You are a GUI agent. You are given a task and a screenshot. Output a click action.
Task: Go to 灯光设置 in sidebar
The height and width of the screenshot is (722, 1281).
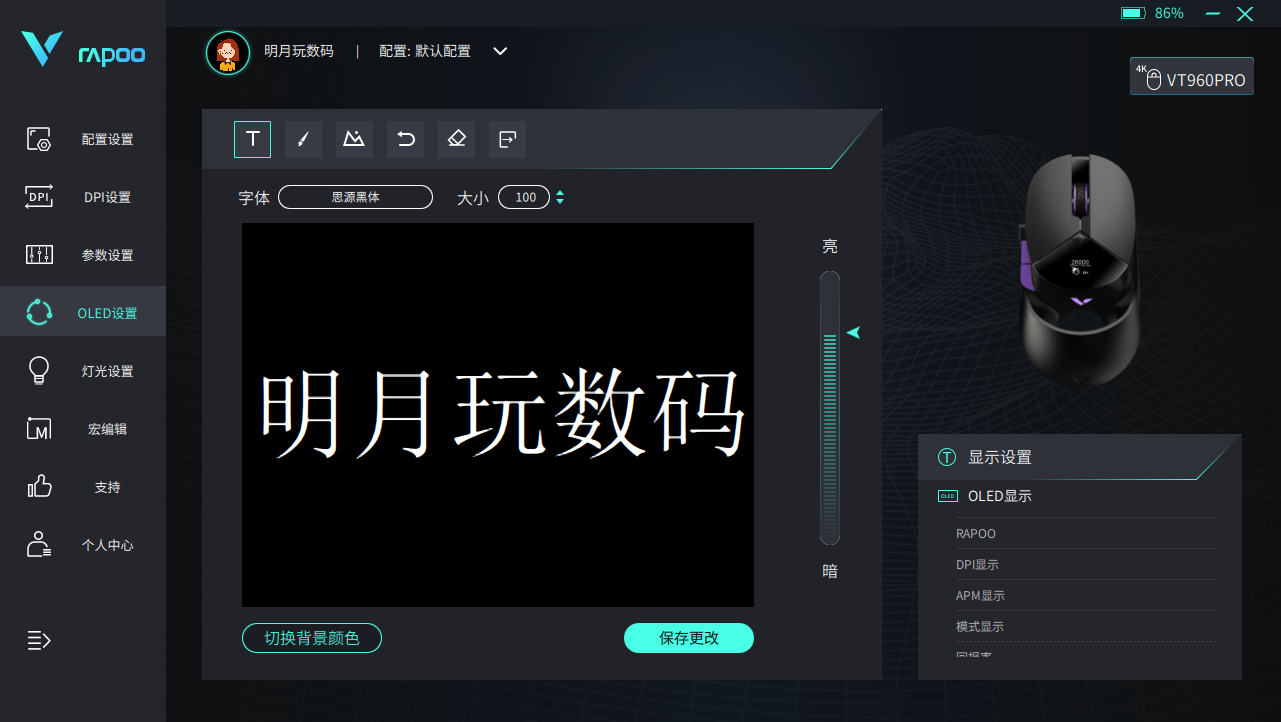tap(82, 371)
